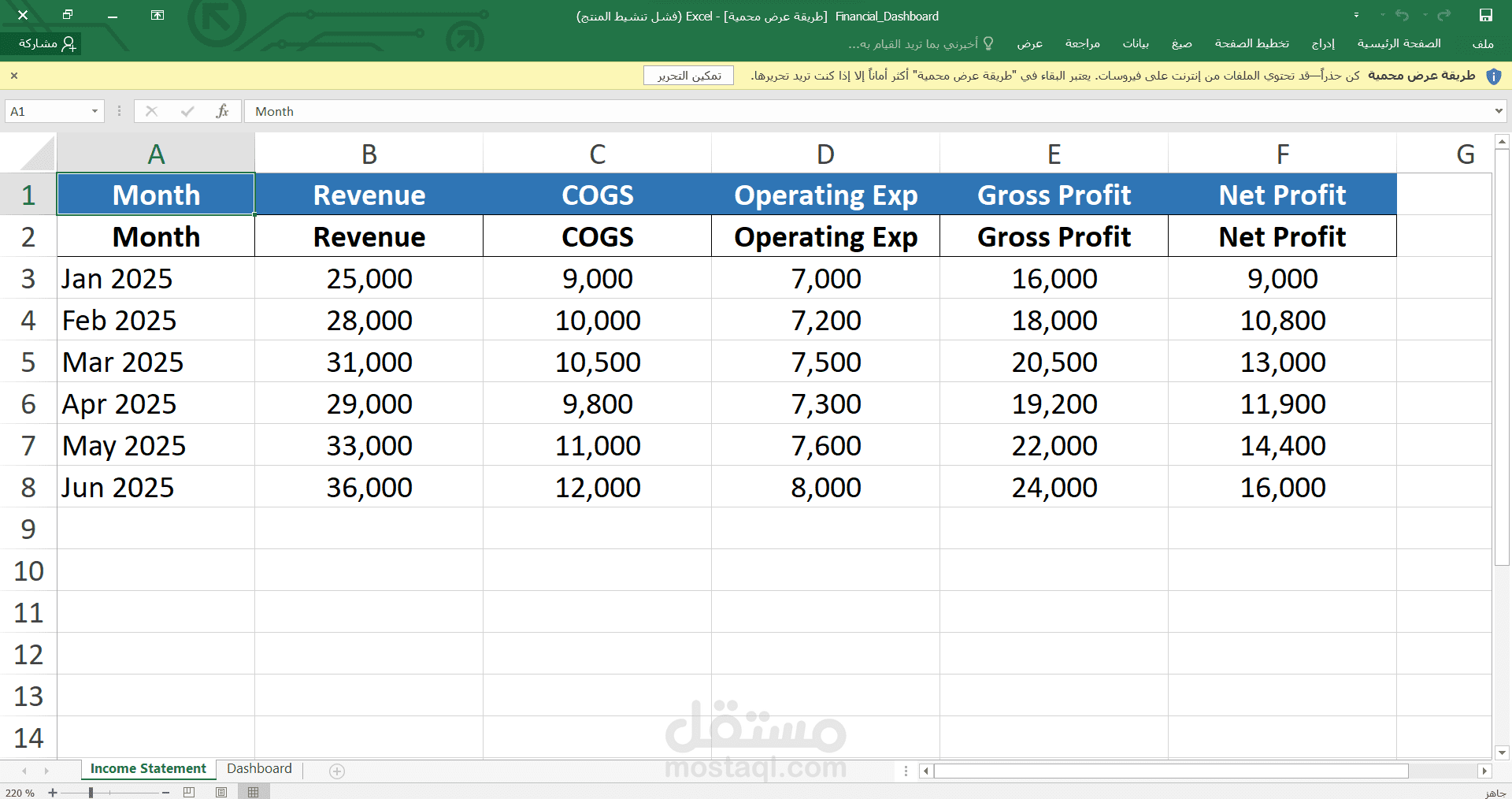Open the إدراج (Insert) ribbon tab
The height and width of the screenshot is (799, 1512).
point(1323,43)
